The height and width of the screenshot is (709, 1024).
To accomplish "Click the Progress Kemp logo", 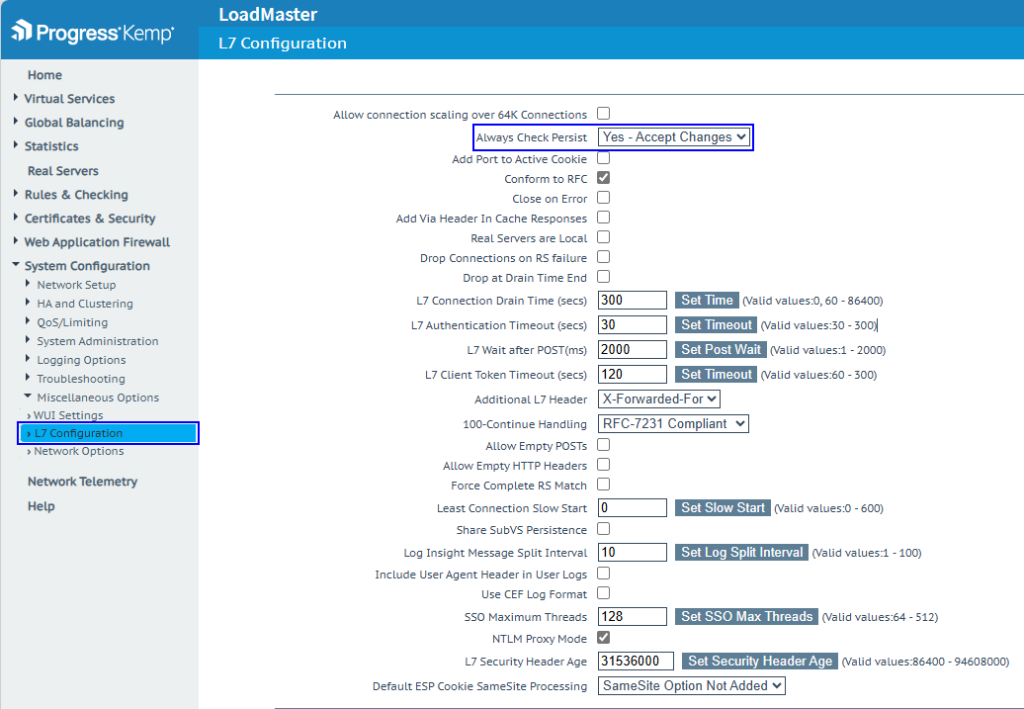I will coord(93,31).
